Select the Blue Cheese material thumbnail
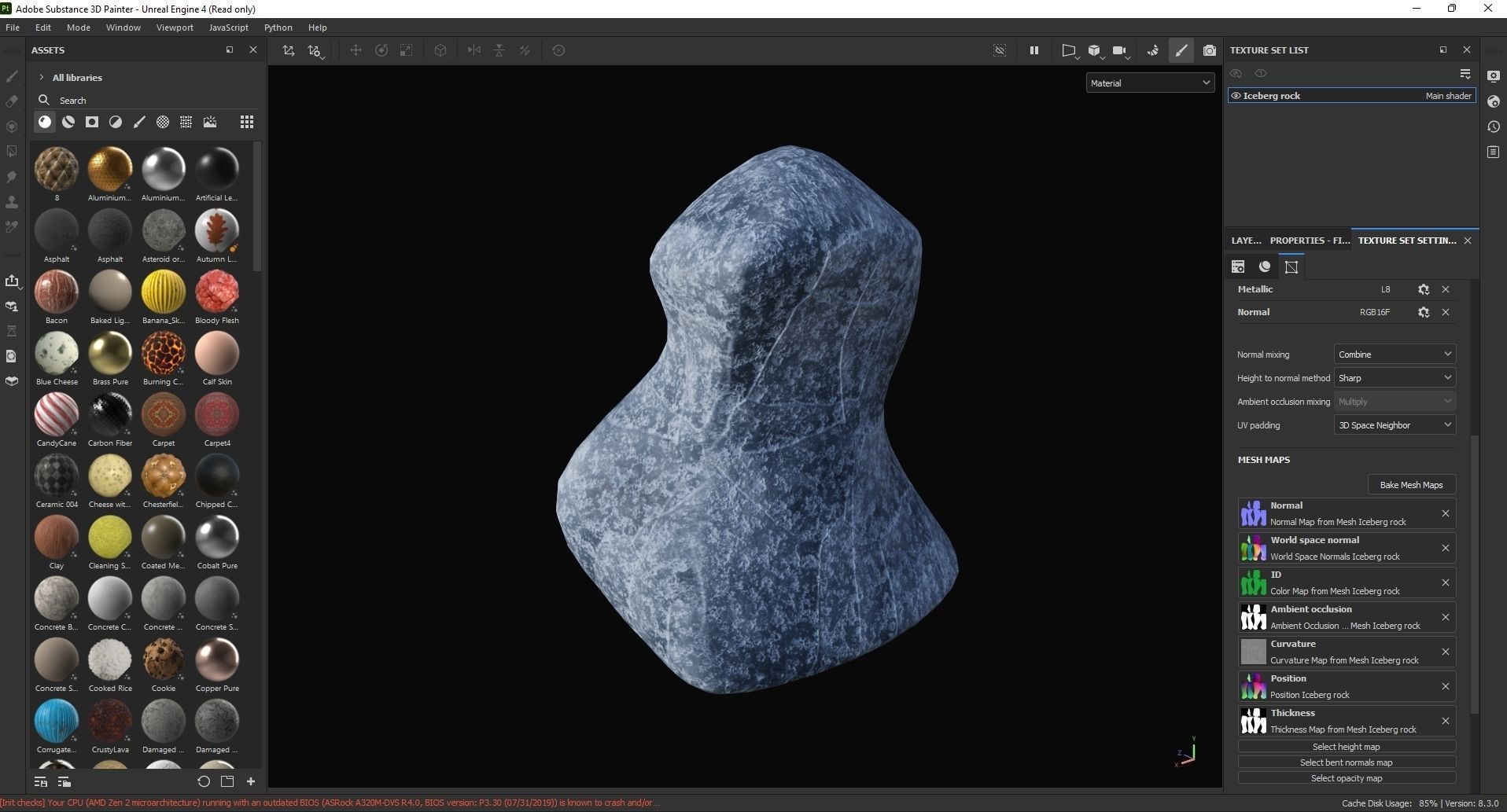This screenshot has height=812, width=1507. coord(57,353)
